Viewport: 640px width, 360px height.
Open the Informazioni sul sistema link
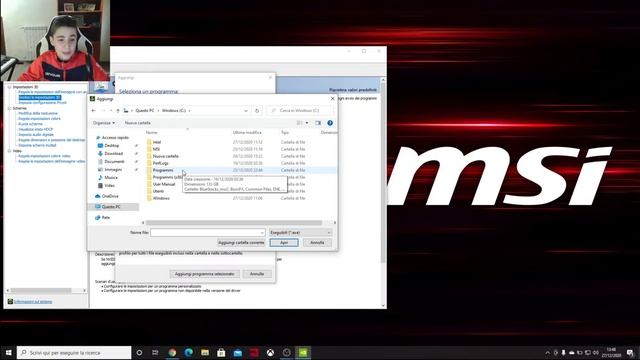coord(33,302)
